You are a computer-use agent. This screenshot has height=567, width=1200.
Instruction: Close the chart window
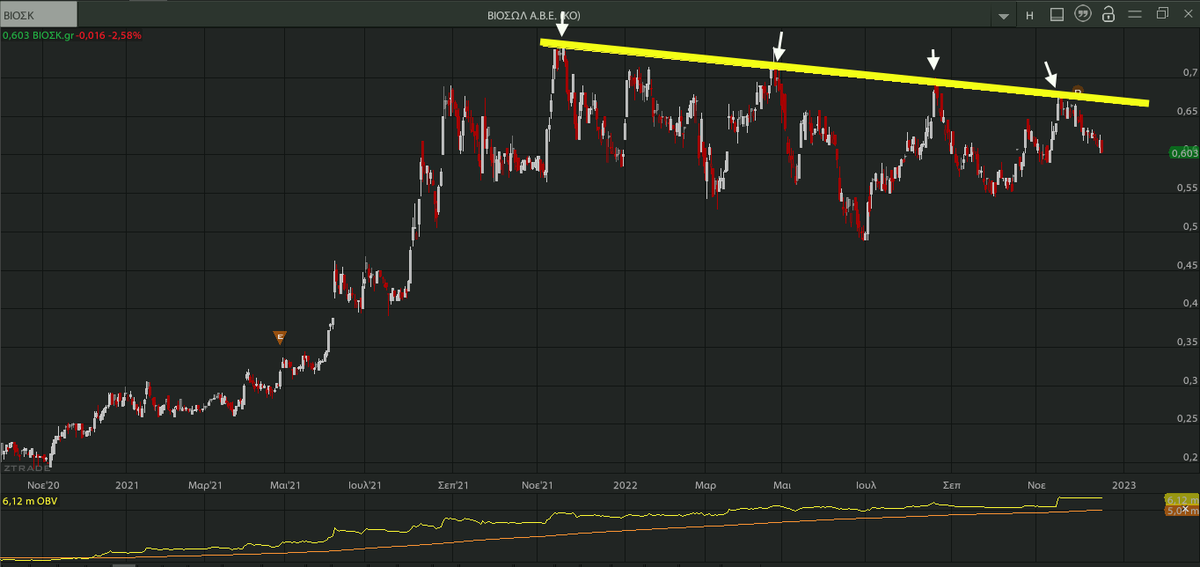(x=1188, y=14)
